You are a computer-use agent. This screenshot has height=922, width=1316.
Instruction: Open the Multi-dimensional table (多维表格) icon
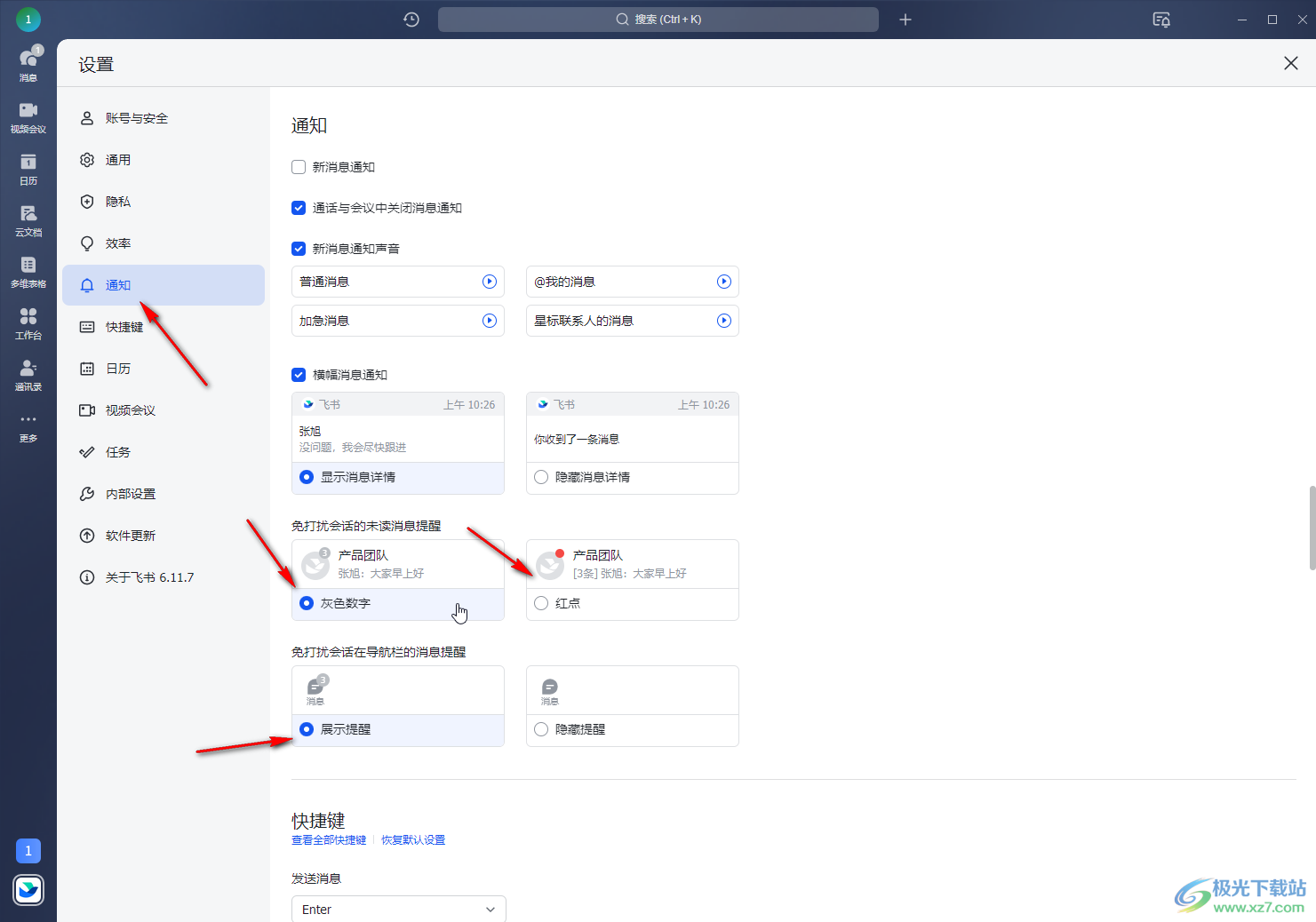28,271
